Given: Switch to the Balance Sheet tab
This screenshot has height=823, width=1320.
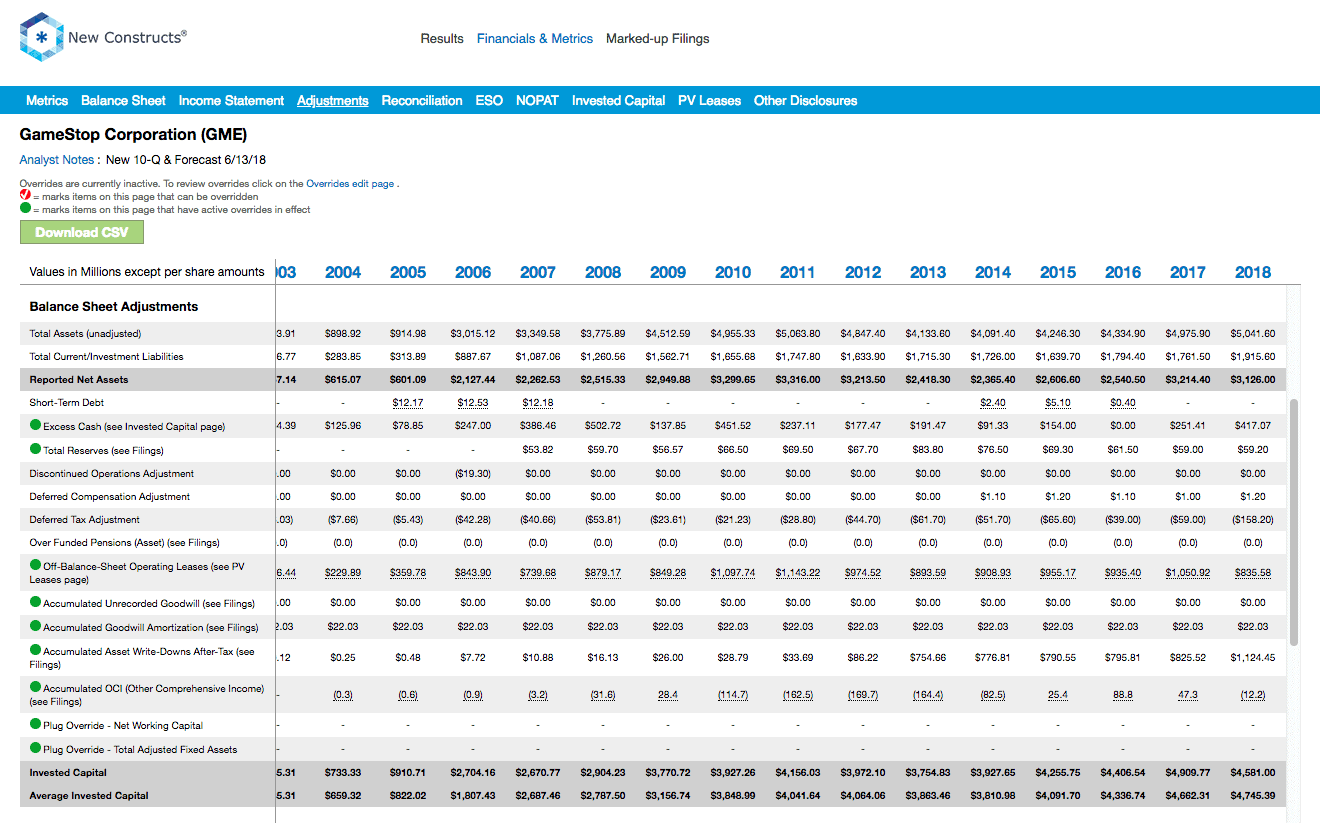Looking at the screenshot, I should 123,101.
